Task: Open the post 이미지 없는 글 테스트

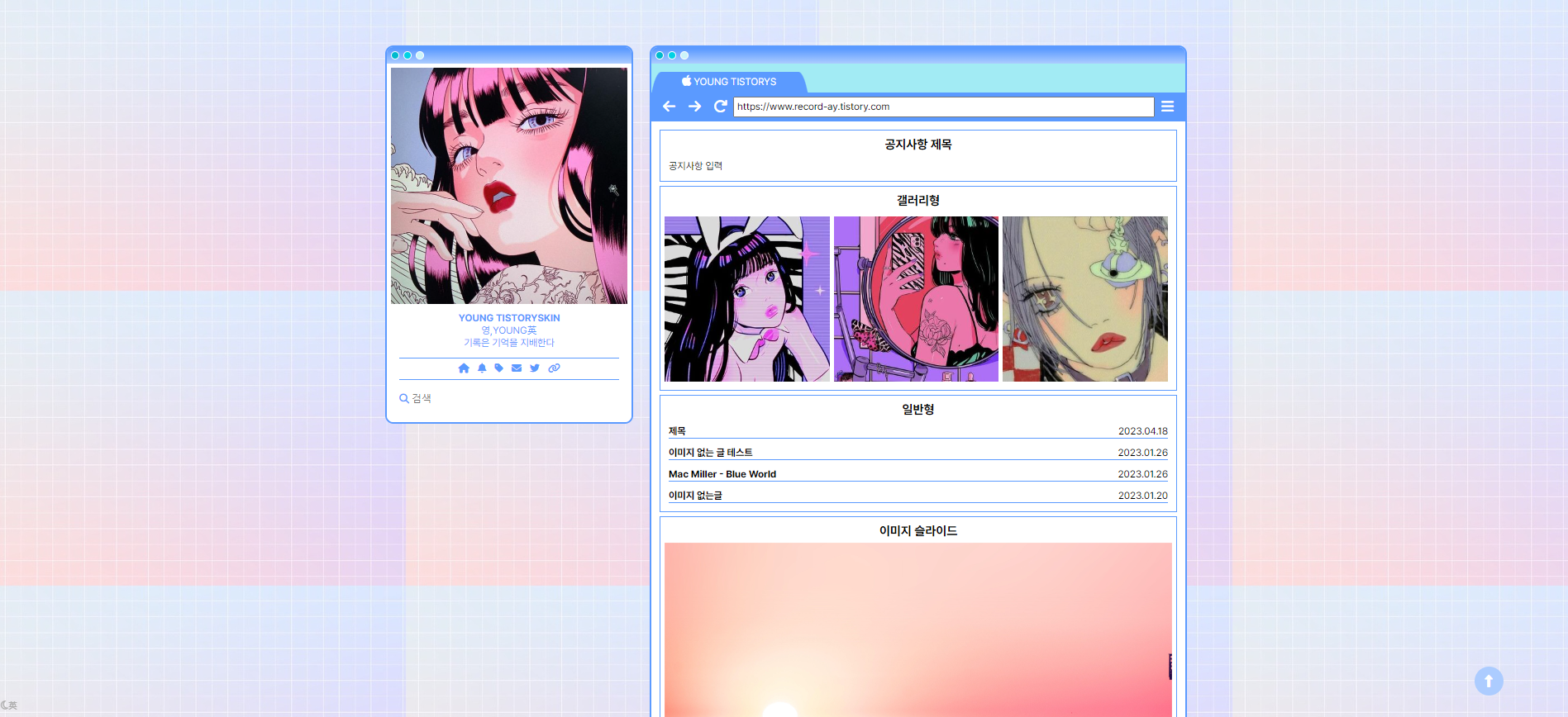Action: click(711, 453)
